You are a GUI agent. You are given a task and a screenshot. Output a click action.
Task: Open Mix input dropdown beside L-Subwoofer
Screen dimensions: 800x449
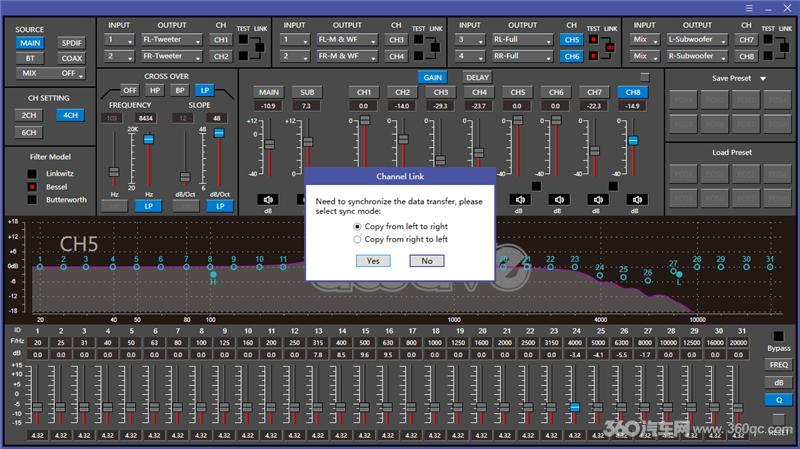[645, 40]
